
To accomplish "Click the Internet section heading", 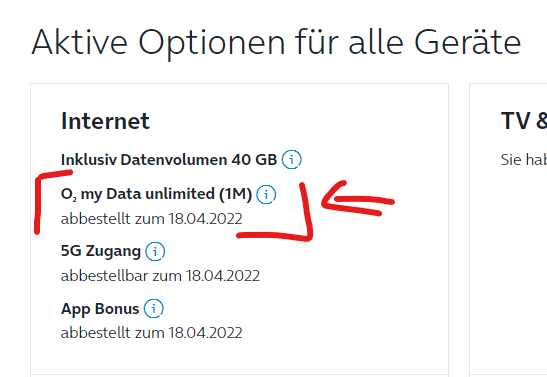I will click(x=105, y=121).
